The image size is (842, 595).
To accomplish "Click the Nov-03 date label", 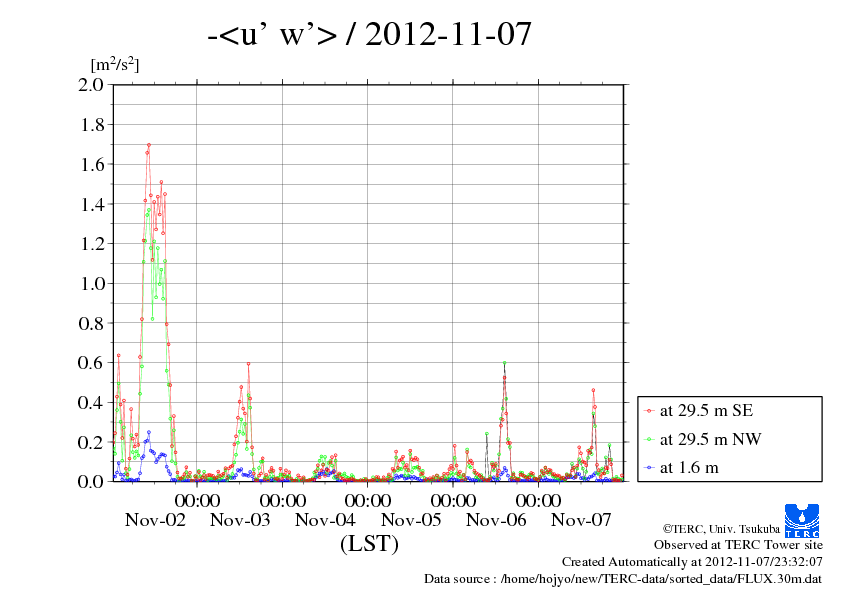I will tap(240, 520).
